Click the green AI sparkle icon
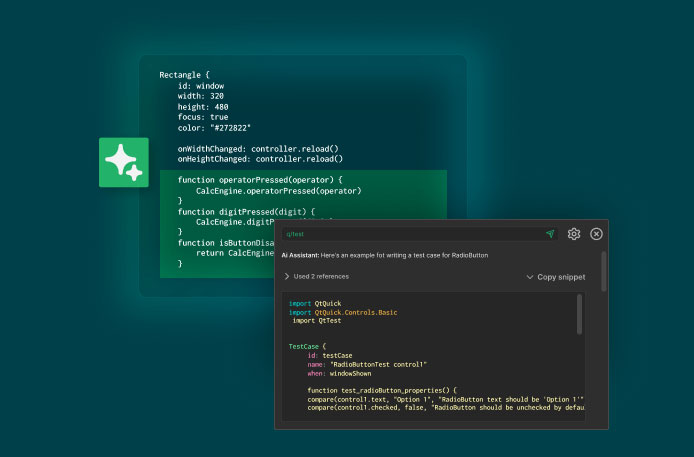Viewport: 694px width, 457px height. coord(124,162)
